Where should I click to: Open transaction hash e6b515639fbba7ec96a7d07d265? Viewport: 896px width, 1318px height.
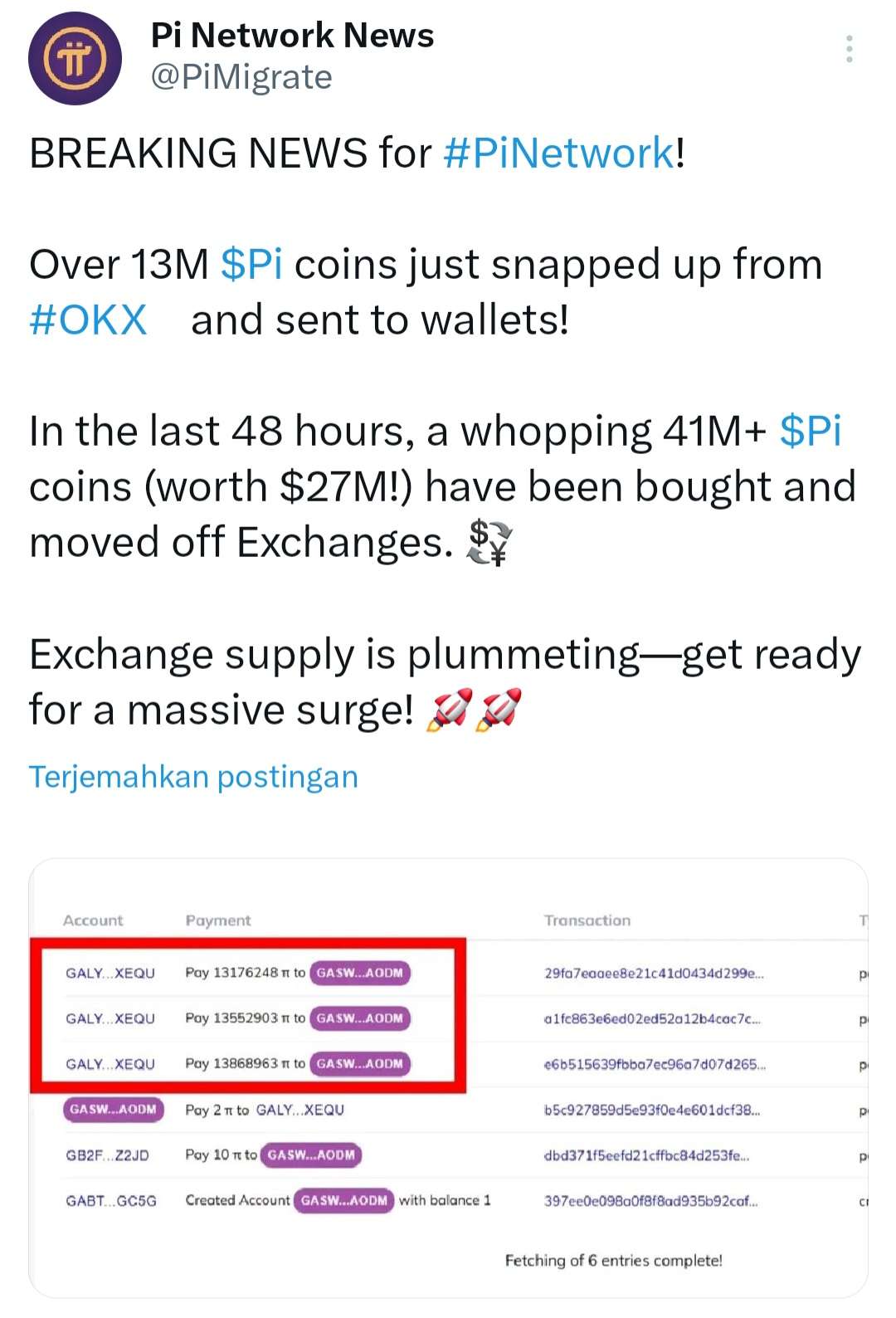tap(655, 1064)
